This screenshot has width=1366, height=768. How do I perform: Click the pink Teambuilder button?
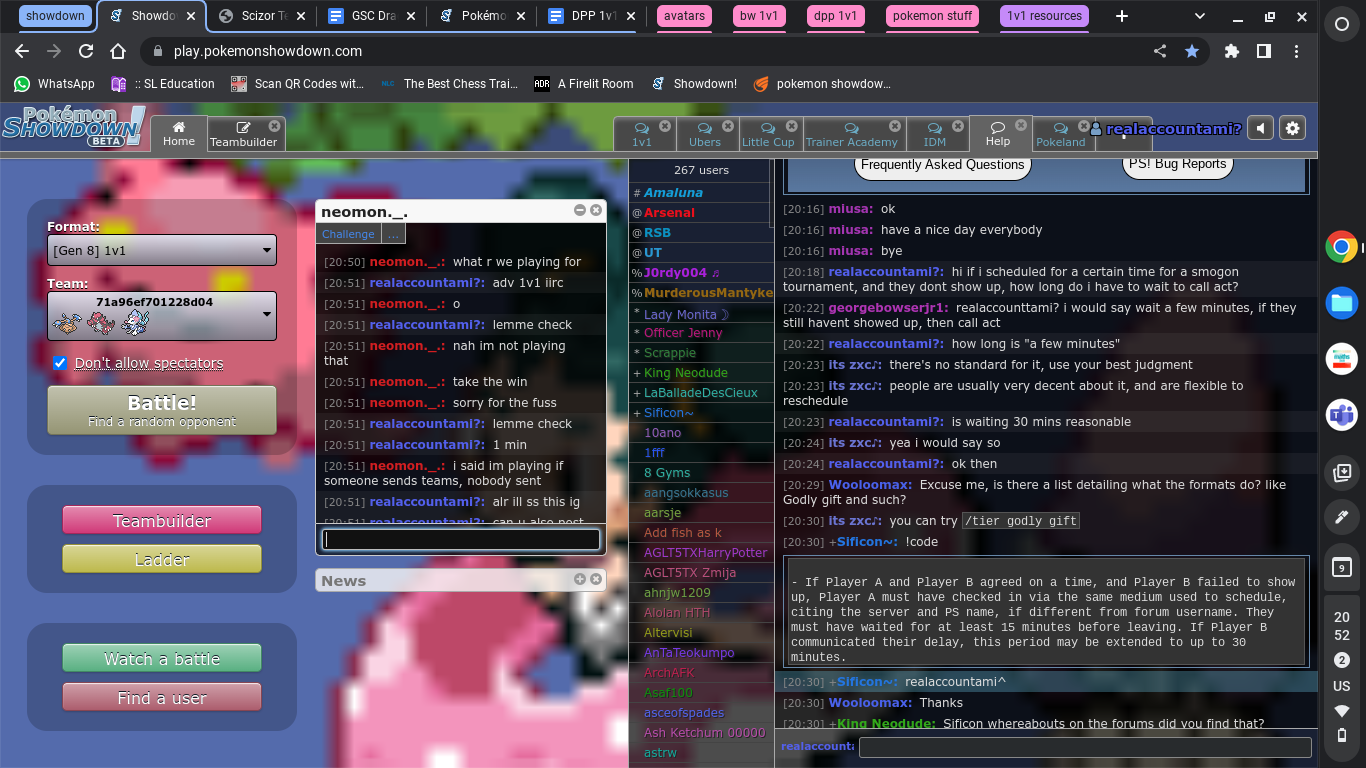click(x=162, y=521)
